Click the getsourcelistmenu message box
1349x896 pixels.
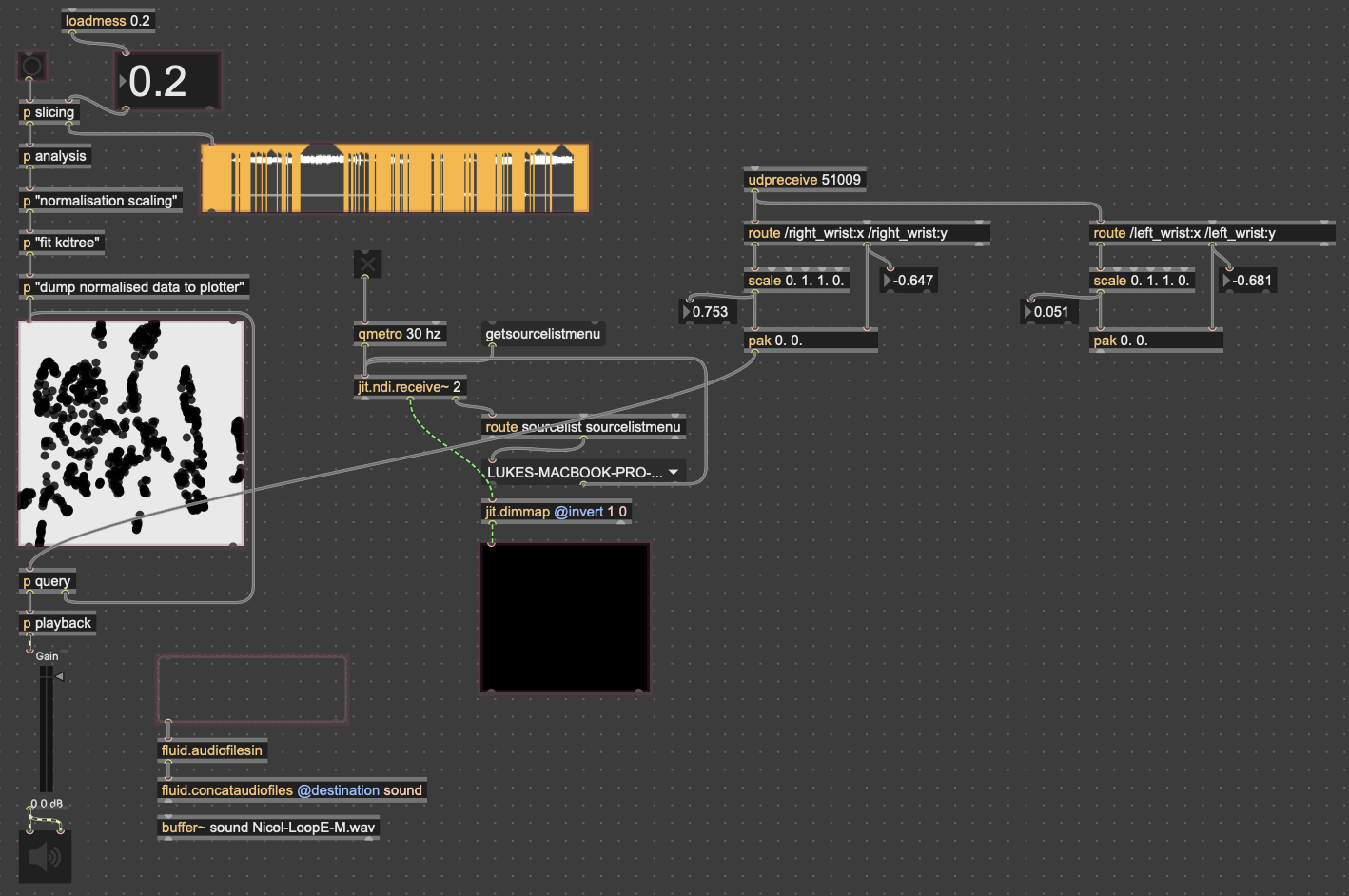(542, 334)
